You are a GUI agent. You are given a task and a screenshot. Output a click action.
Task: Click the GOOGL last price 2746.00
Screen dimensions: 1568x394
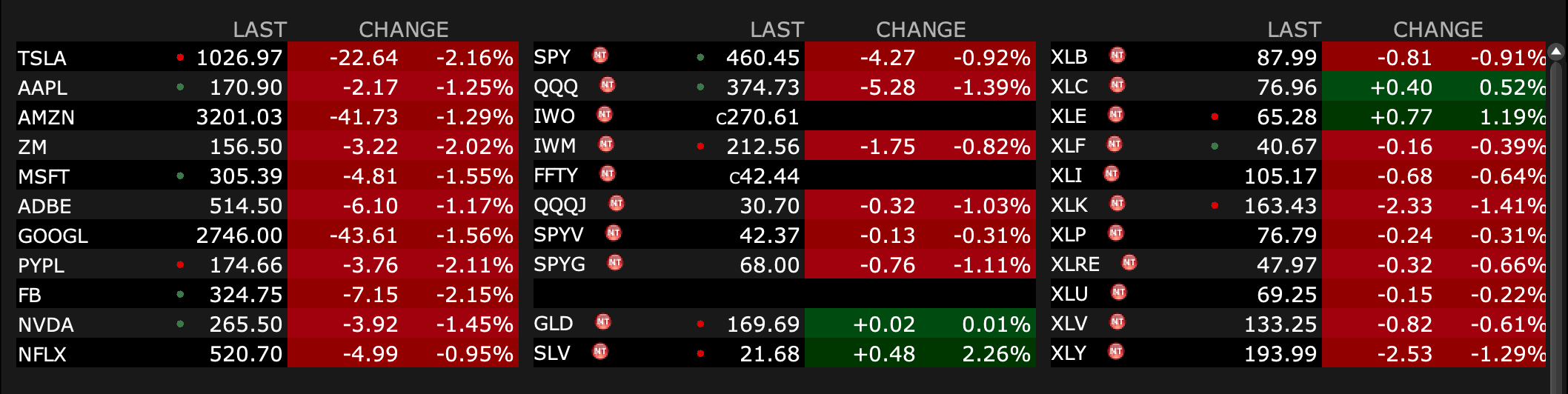click(x=239, y=236)
